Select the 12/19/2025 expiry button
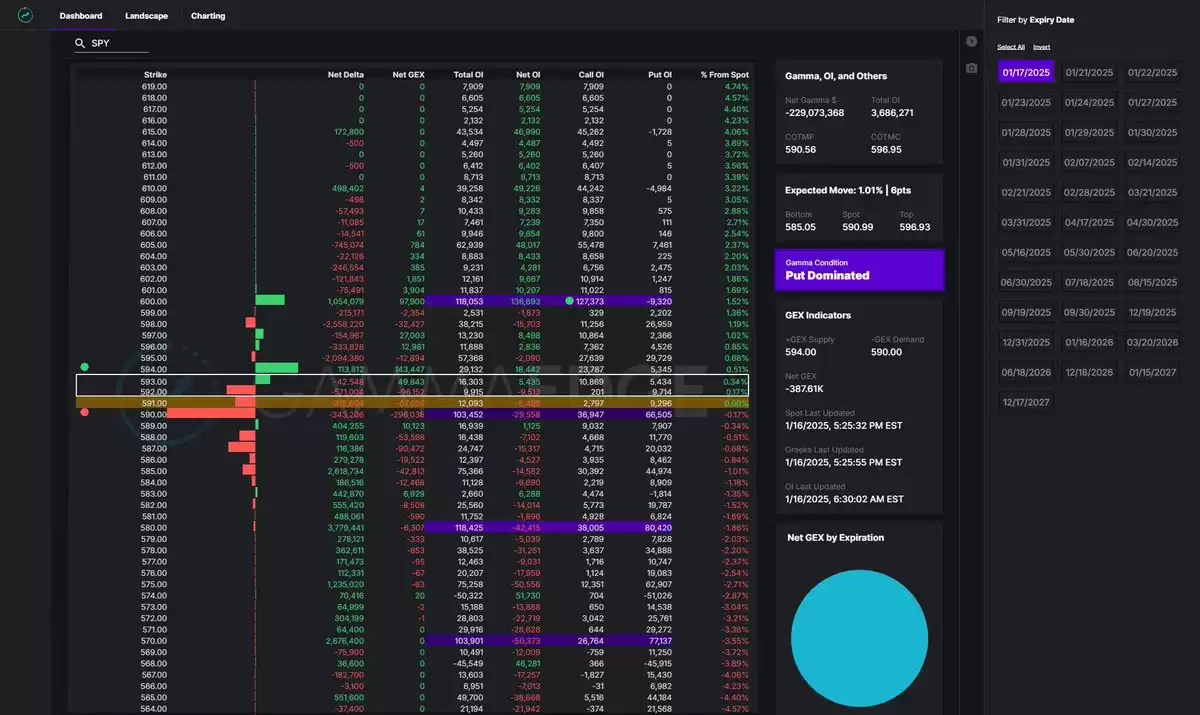Image resolution: width=1200 pixels, height=715 pixels. (x=1152, y=312)
